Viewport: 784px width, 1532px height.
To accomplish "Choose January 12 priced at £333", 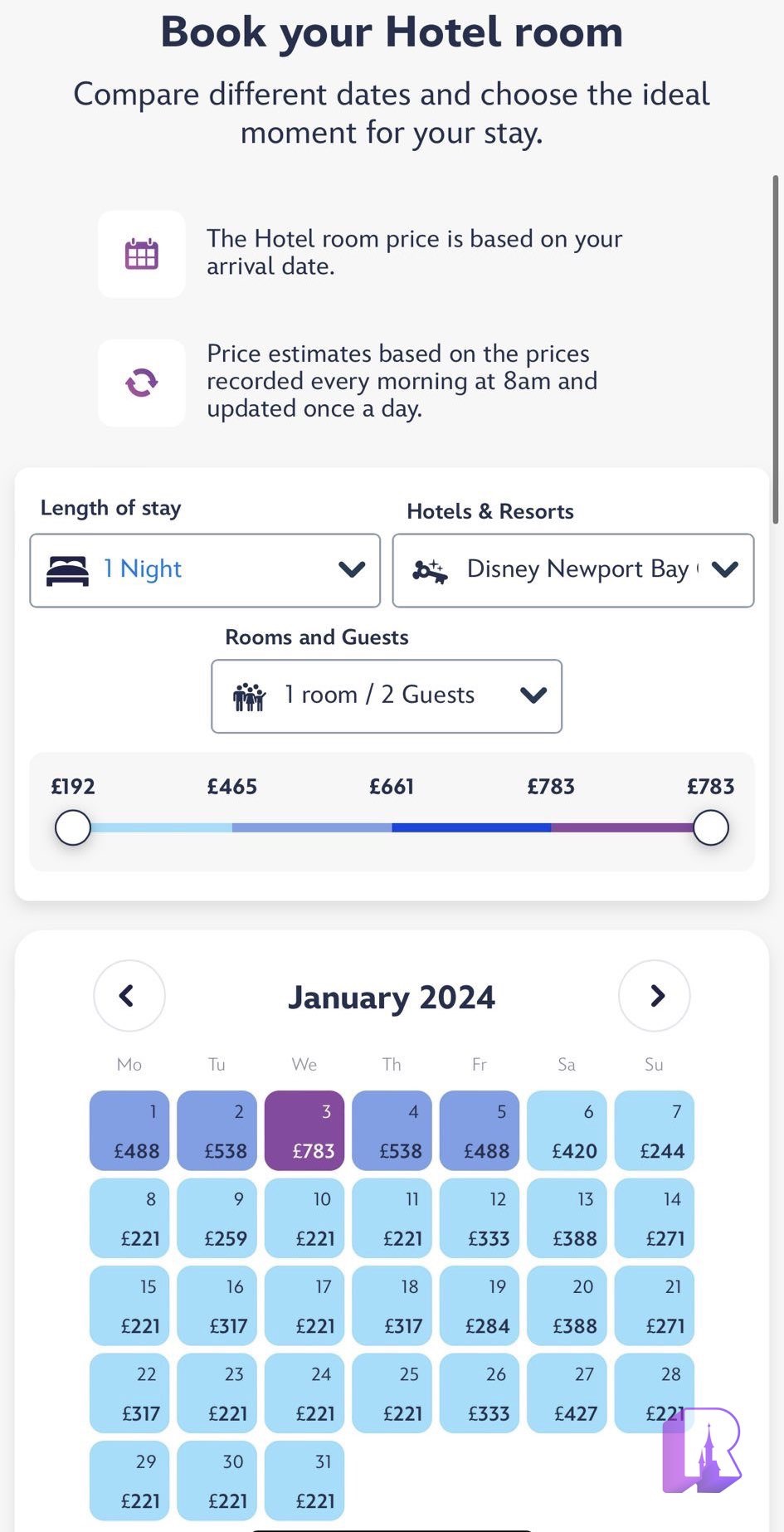I will pos(480,1218).
